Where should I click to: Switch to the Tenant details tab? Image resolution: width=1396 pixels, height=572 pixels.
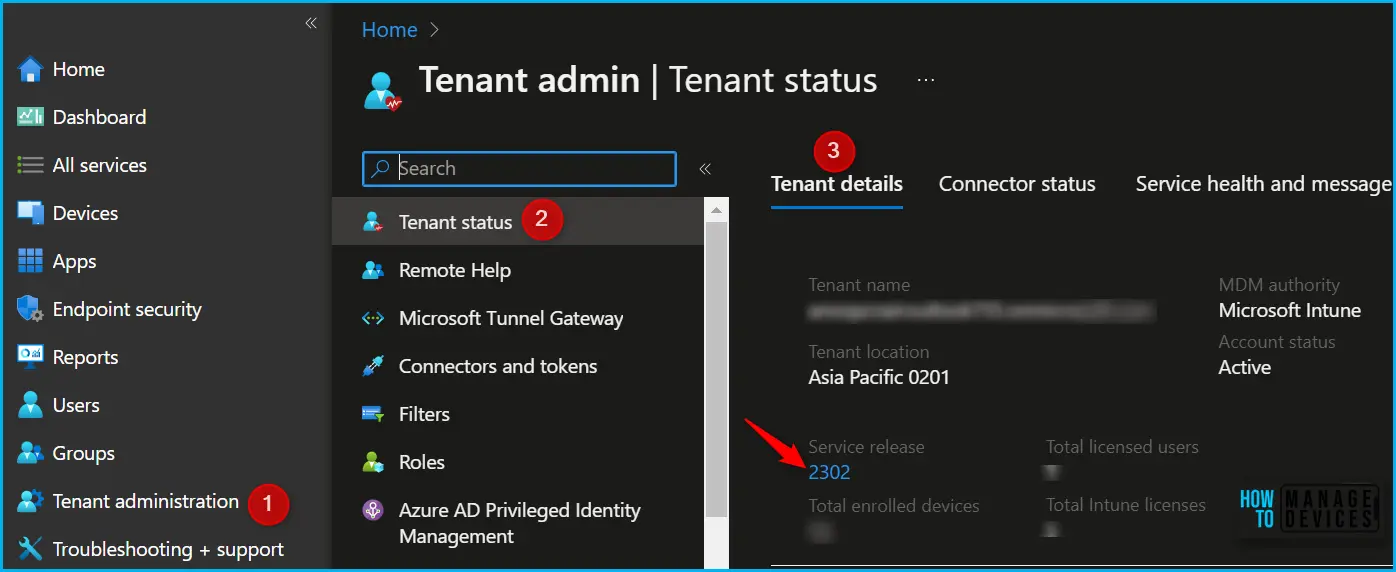click(837, 184)
